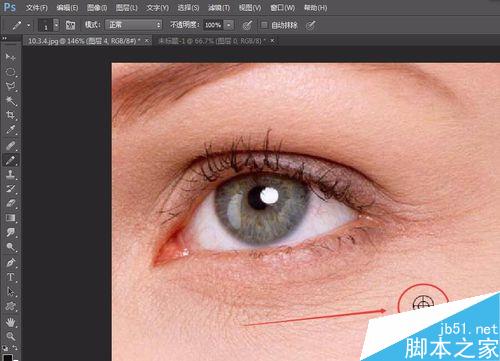Open the blending Mode dropdown
Screen dimensions: 500x361
pyautogui.click(x=134, y=25)
